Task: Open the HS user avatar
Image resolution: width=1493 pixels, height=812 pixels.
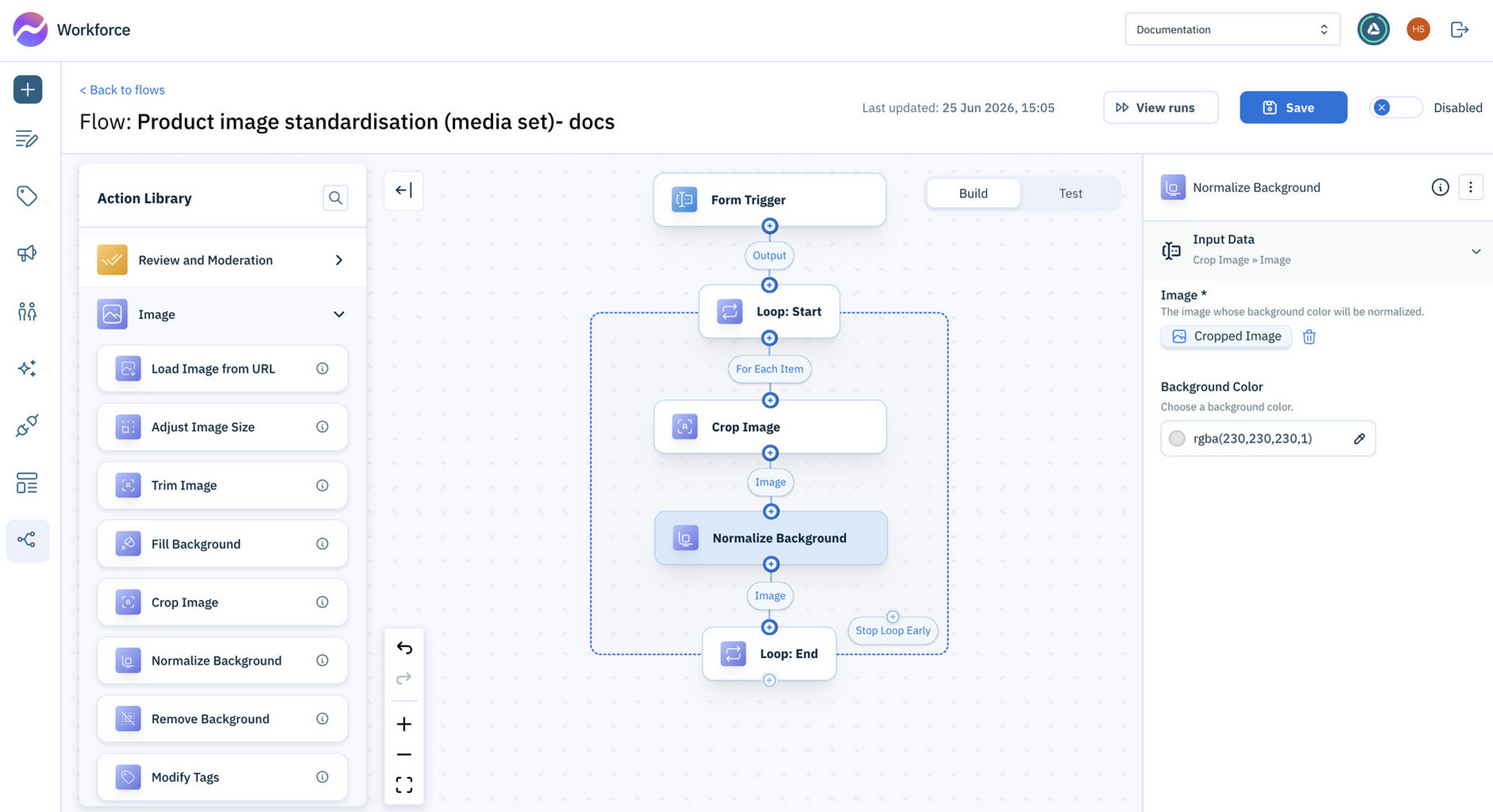Action: (1418, 29)
